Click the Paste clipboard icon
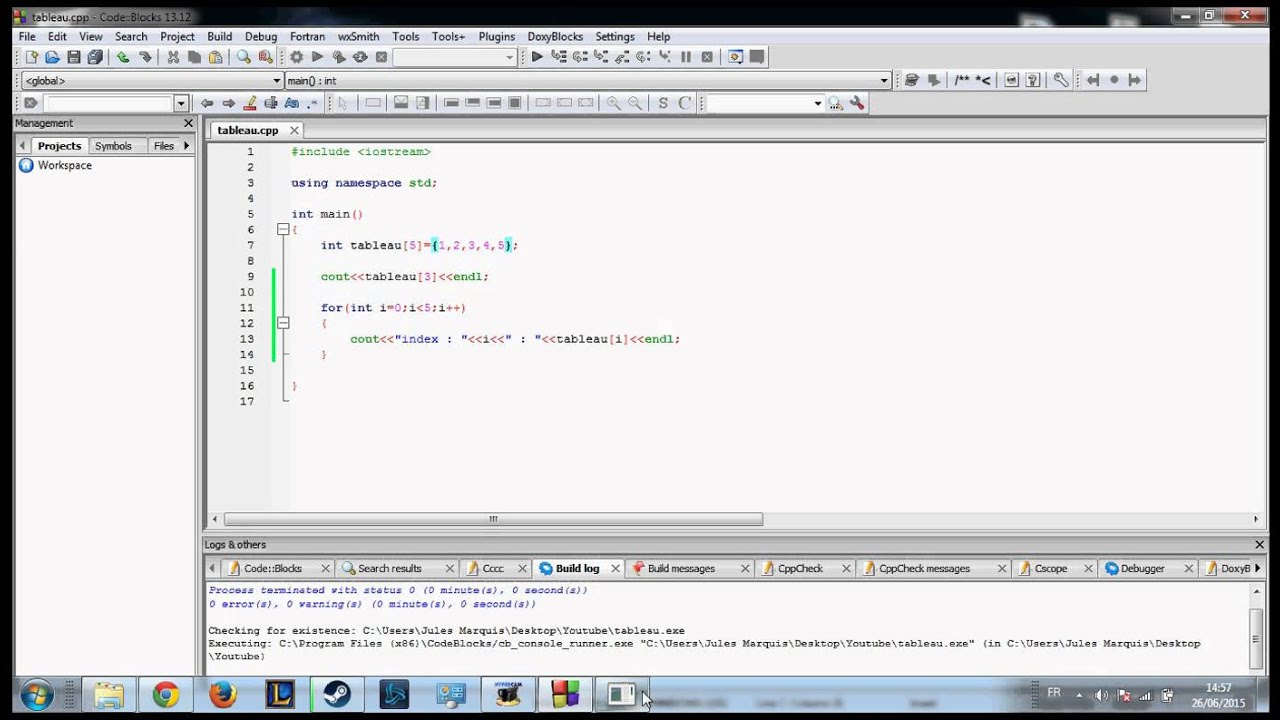Screen dimensions: 1280x720 215,57
